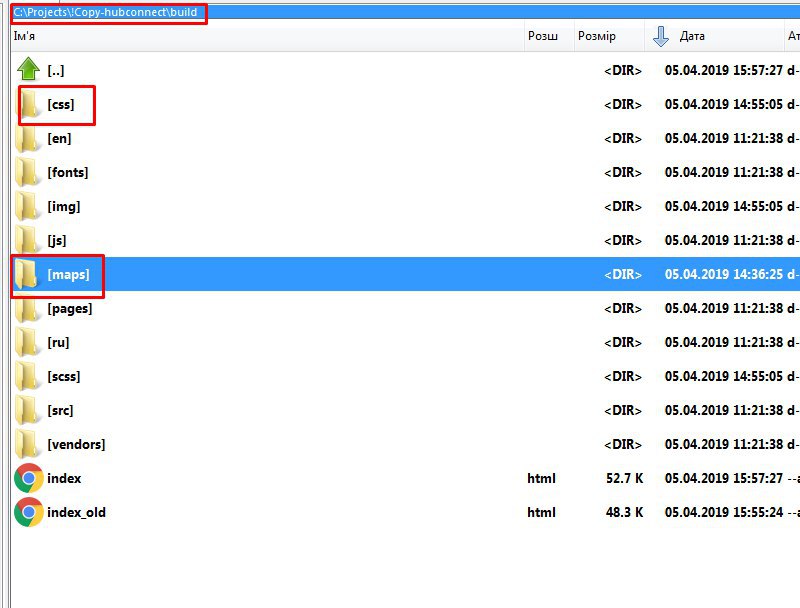The image size is (800, 608).
Task: Select the maps folder icon
Action: pyautogui.click(x=26, y=274)
